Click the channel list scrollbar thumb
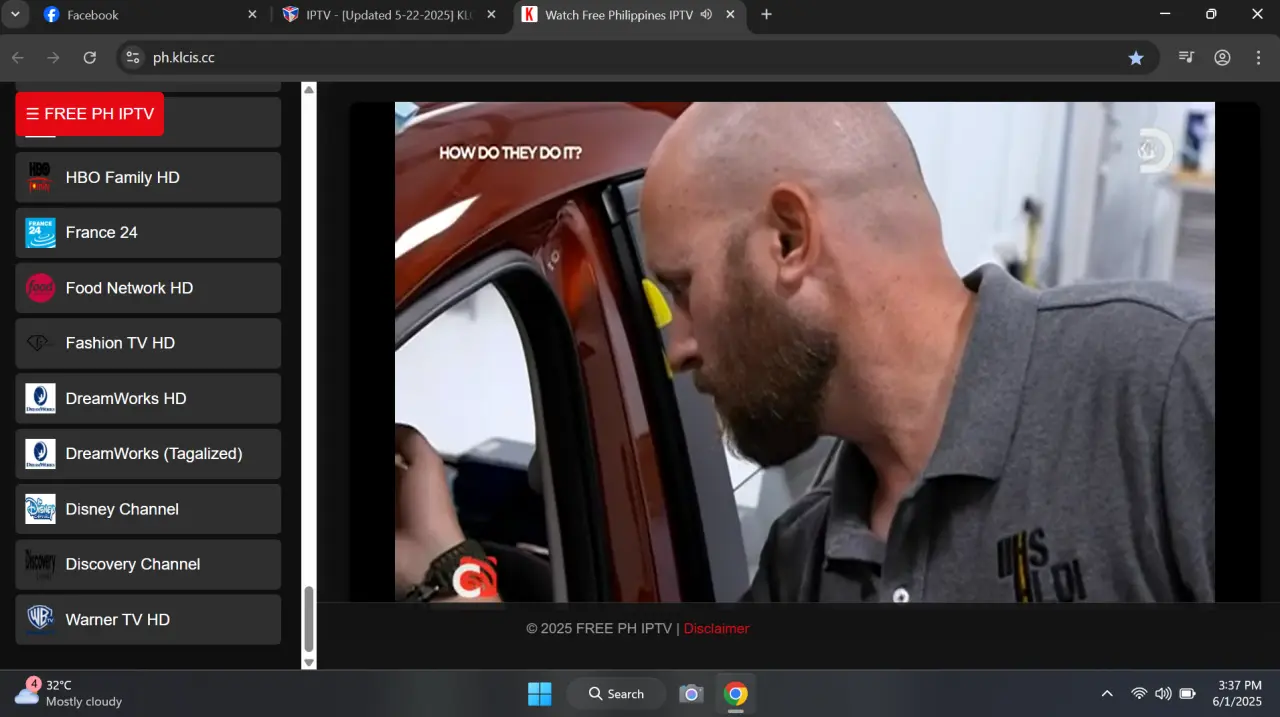The height and width of the screenshot is (717, 1280). [309, 620]
